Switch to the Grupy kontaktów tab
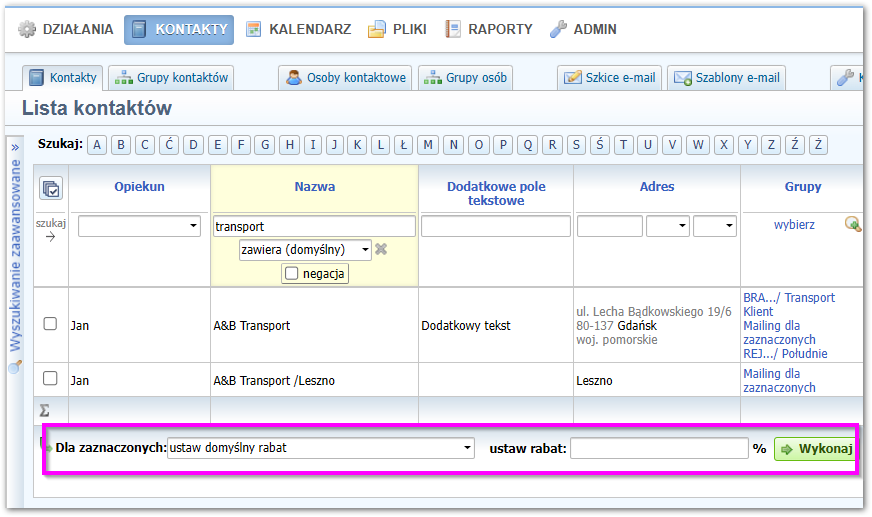 click(x=170, y=77)
